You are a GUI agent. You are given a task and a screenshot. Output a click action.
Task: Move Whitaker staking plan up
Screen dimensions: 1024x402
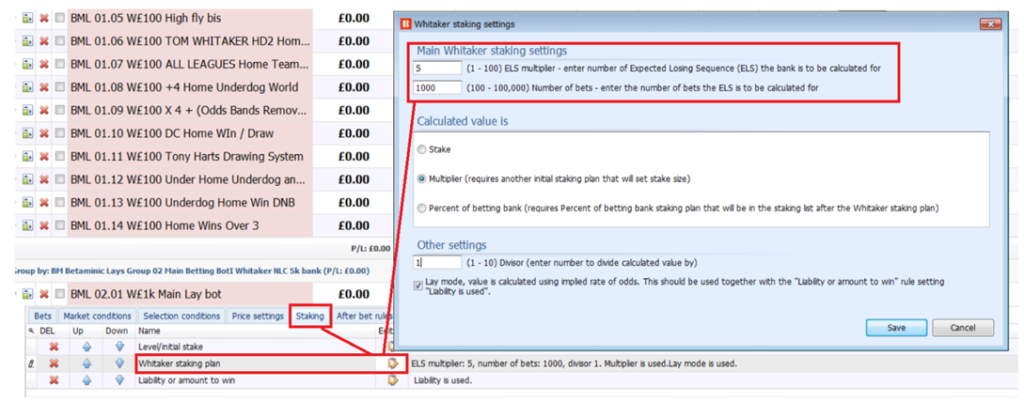tap(87, 363)
